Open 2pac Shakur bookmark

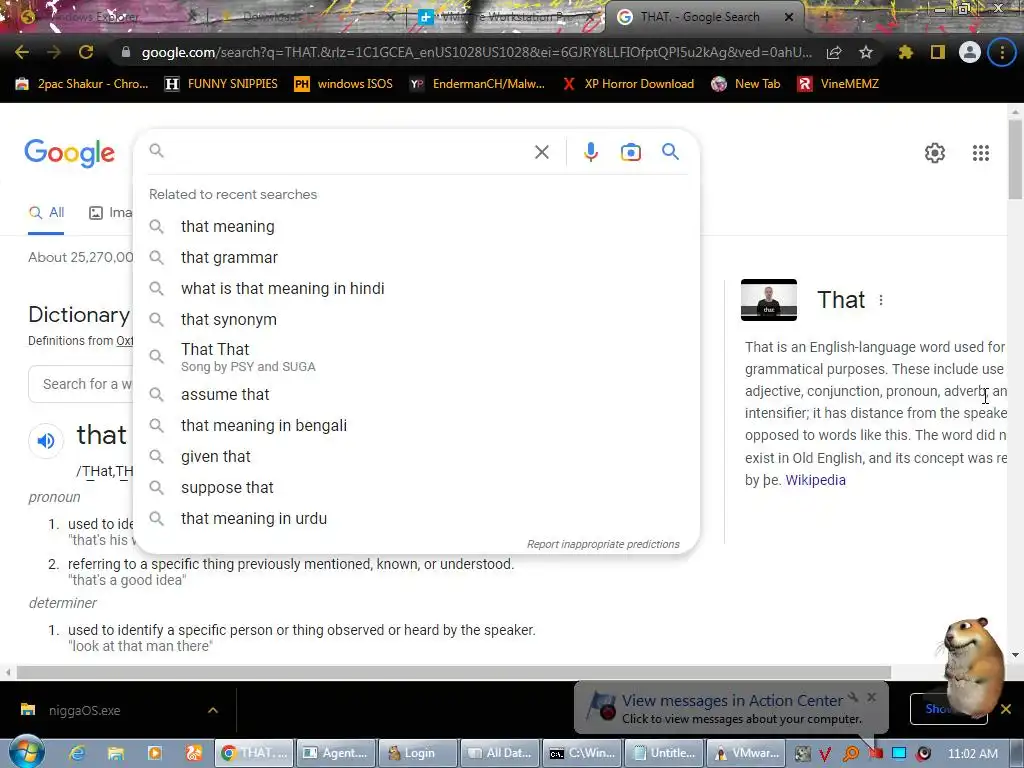click(x=82, y=84)
